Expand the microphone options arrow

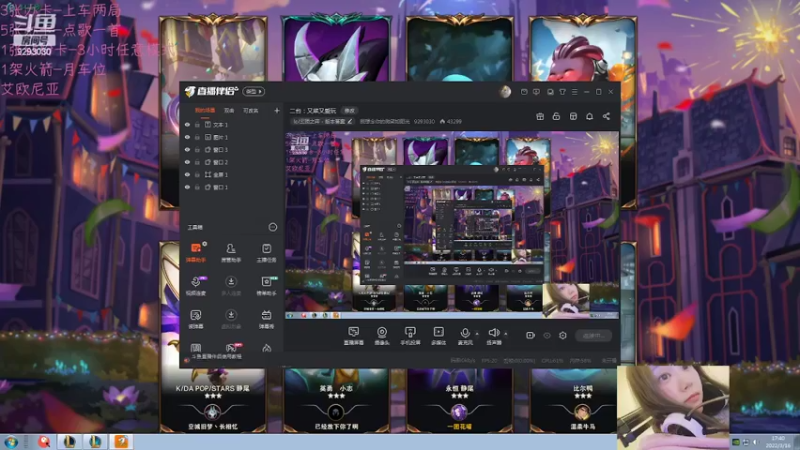point(477,334)
